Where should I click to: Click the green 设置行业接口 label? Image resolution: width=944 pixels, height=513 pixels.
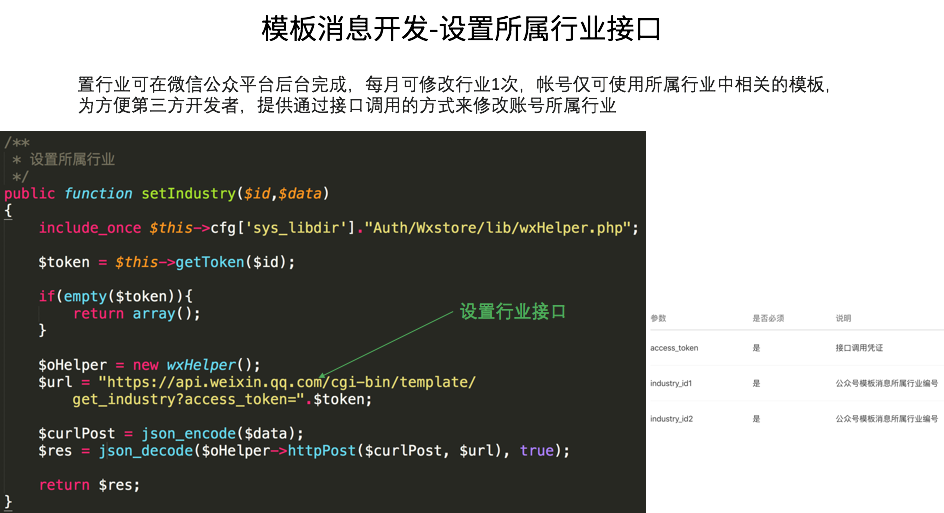[513, 312]
